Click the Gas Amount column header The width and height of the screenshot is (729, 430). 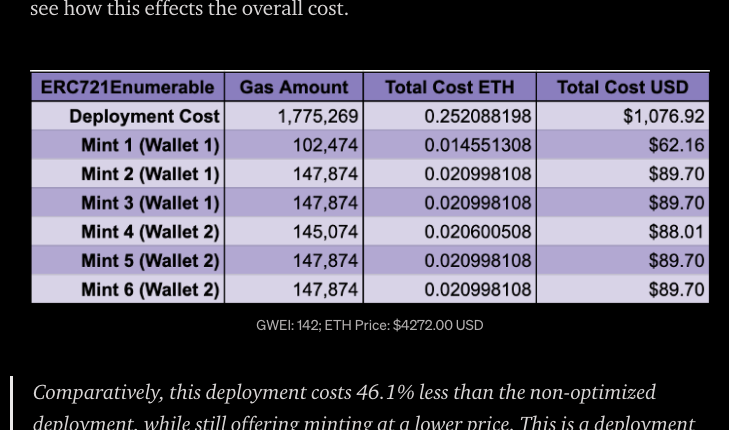pyautogui.click(x=294, y=87)
